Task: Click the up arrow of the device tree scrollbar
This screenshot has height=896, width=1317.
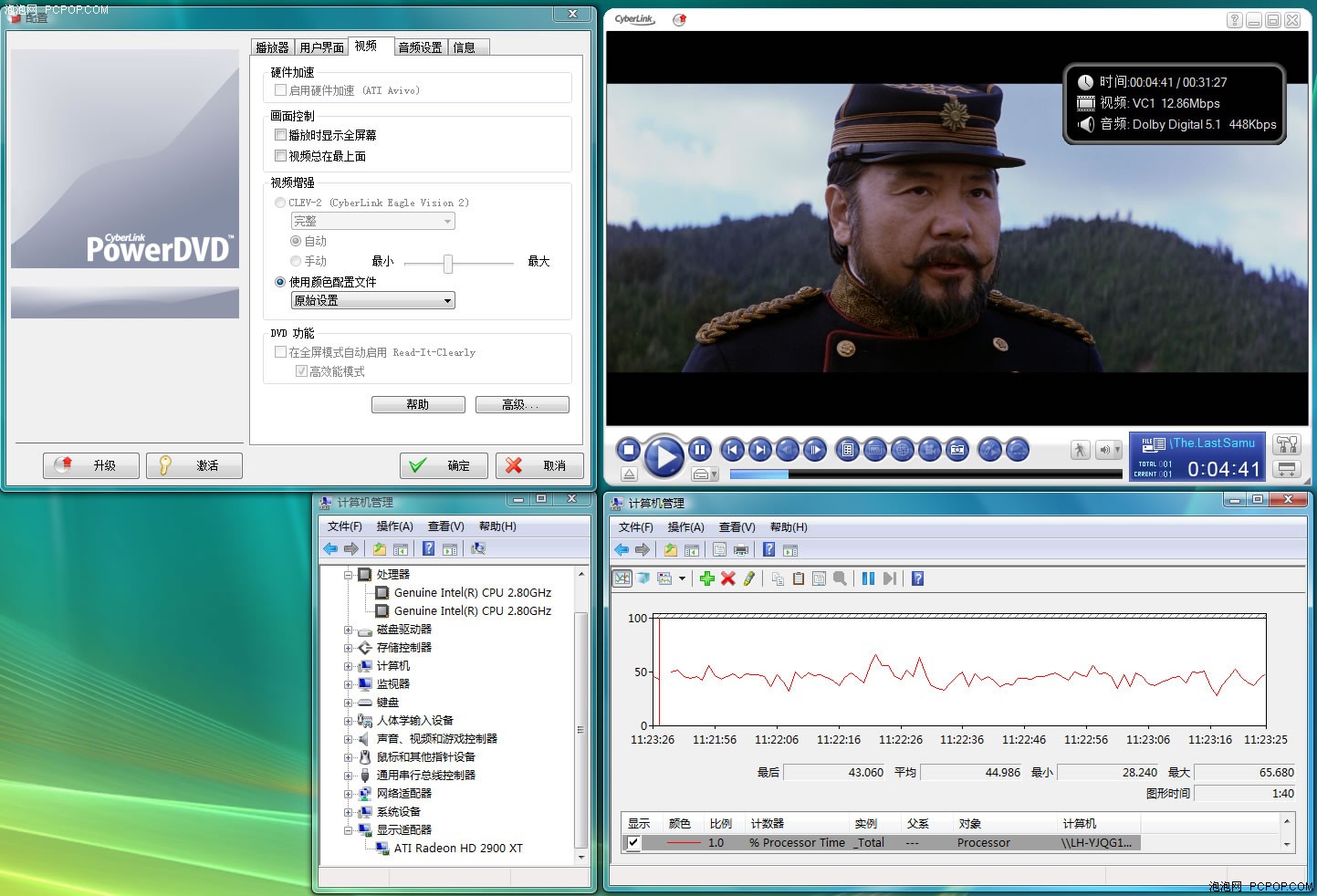Action: pos(581,574)
